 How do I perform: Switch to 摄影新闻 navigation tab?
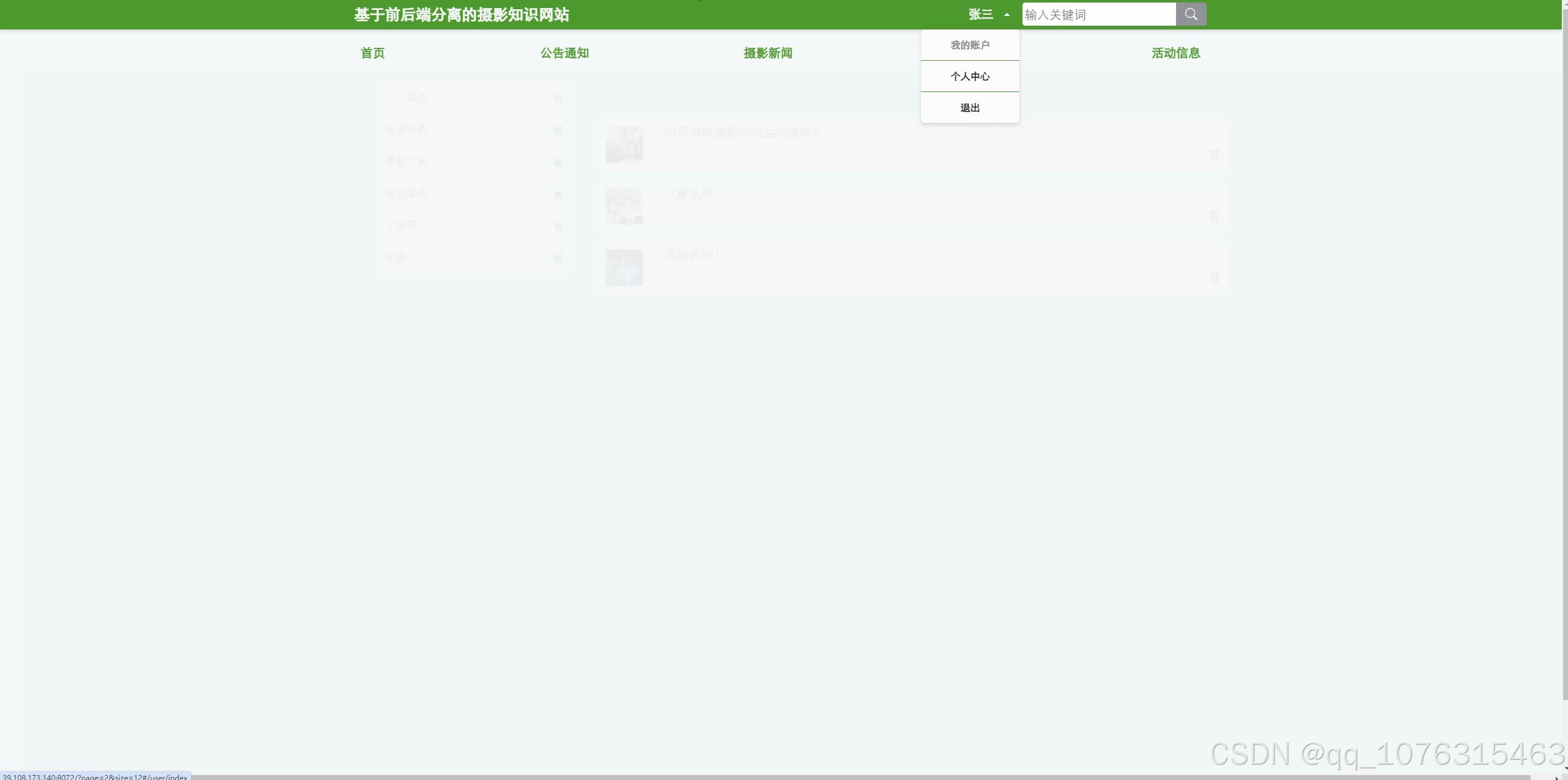pos(767,53)
